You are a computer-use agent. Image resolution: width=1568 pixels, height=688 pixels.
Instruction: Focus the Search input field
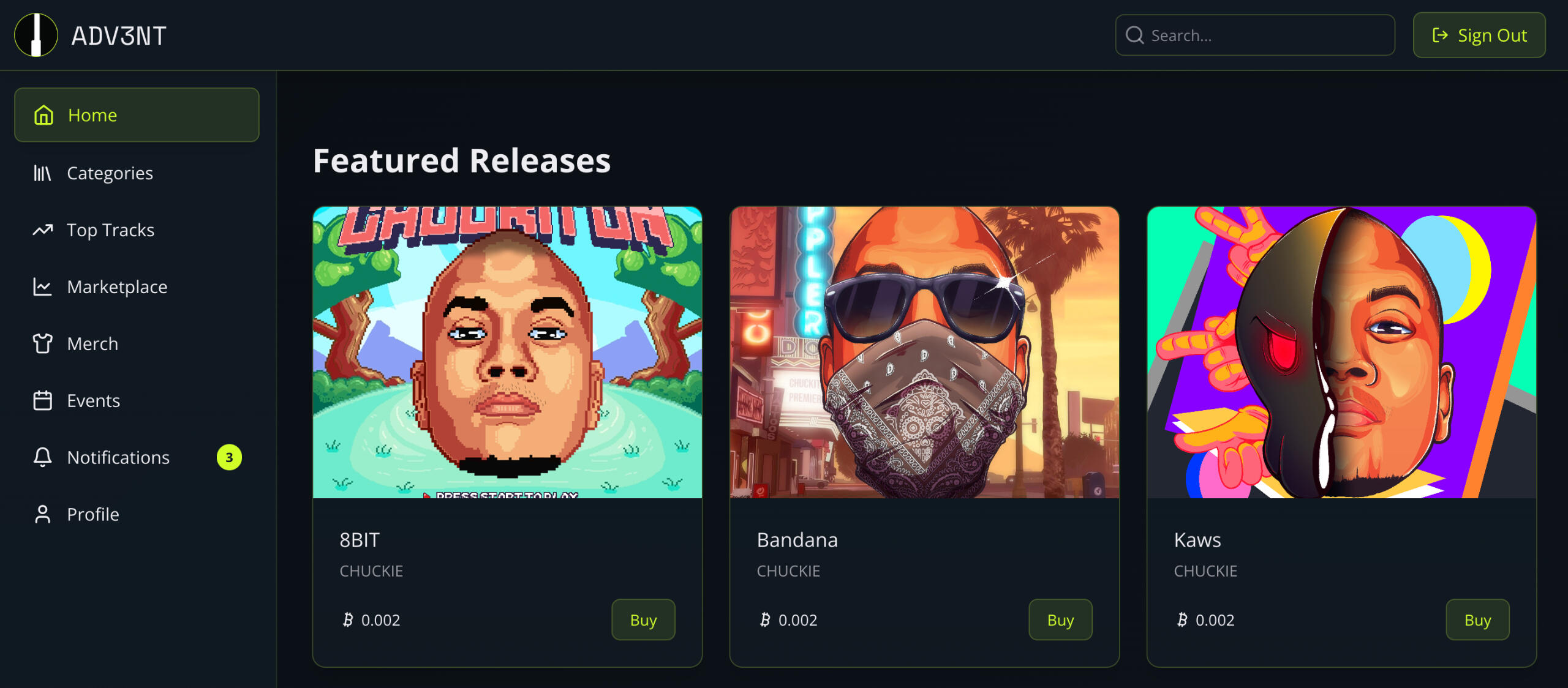coord(1255,36)
